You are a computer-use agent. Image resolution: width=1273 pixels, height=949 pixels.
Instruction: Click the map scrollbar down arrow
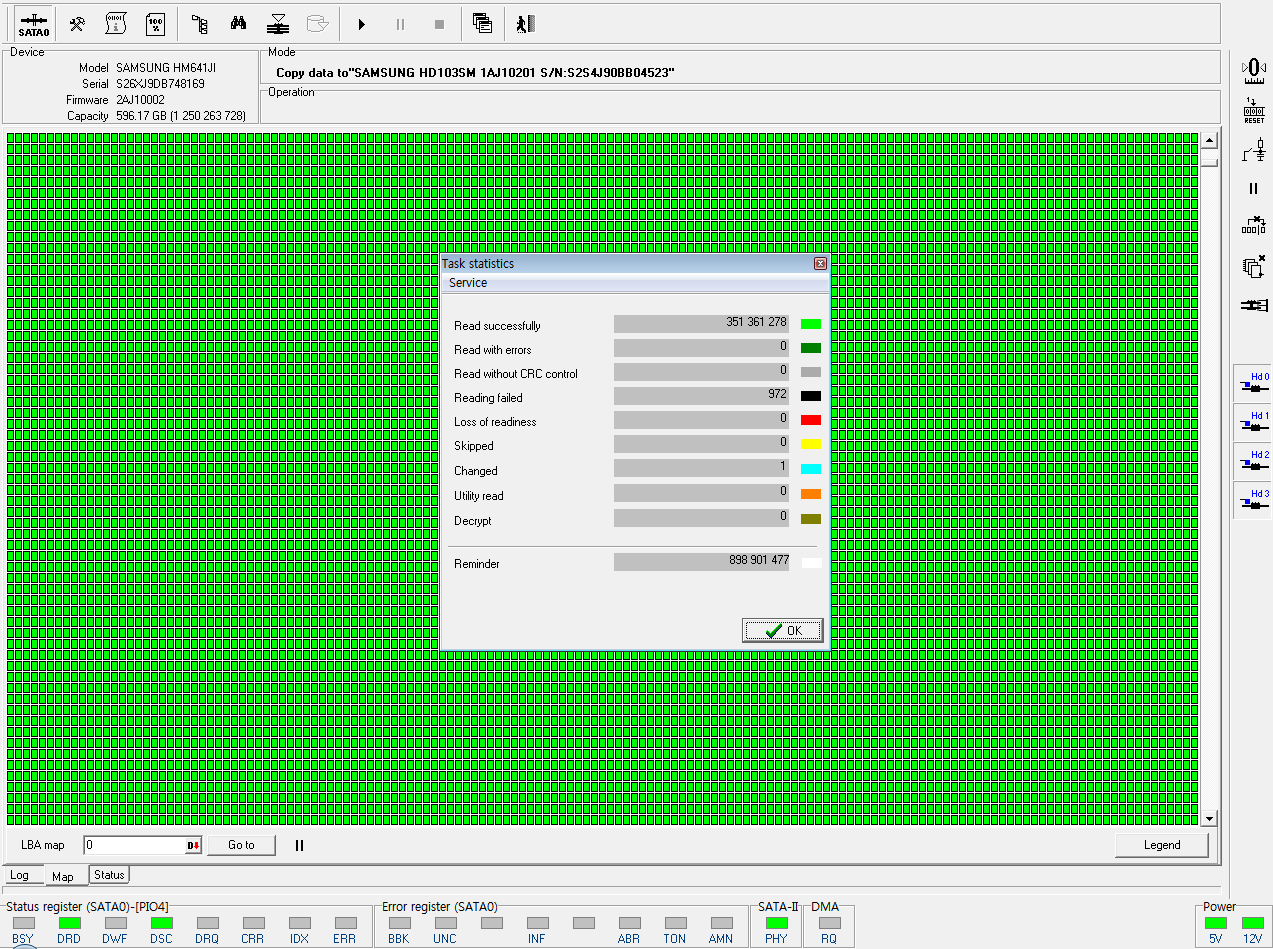pyautogui.click(x=1209, y=818)
